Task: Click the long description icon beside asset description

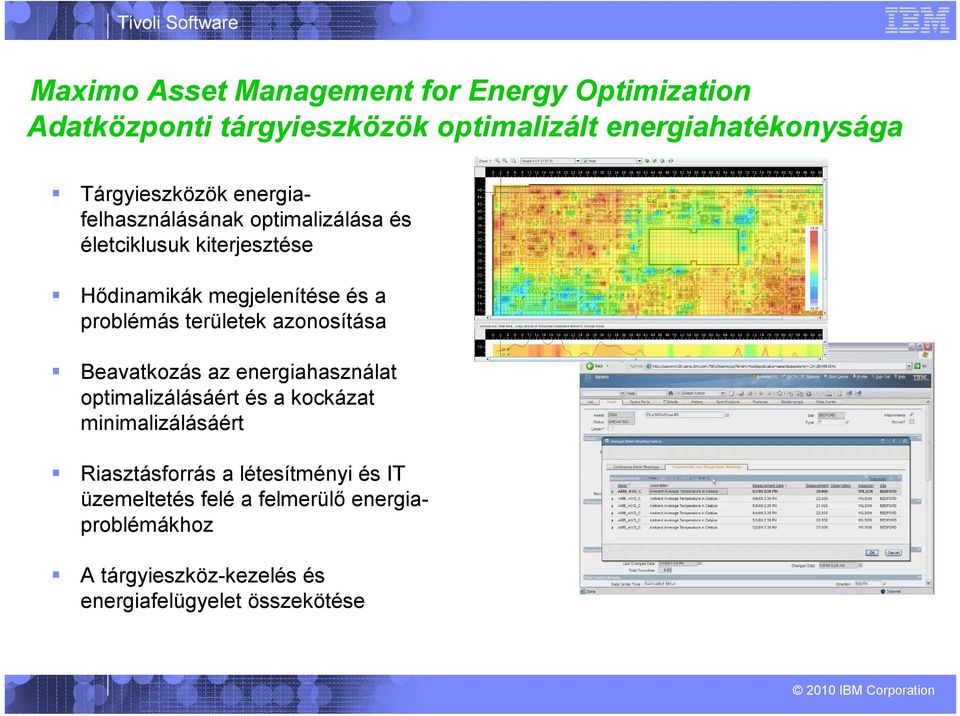Action: [x=727, y=415]
